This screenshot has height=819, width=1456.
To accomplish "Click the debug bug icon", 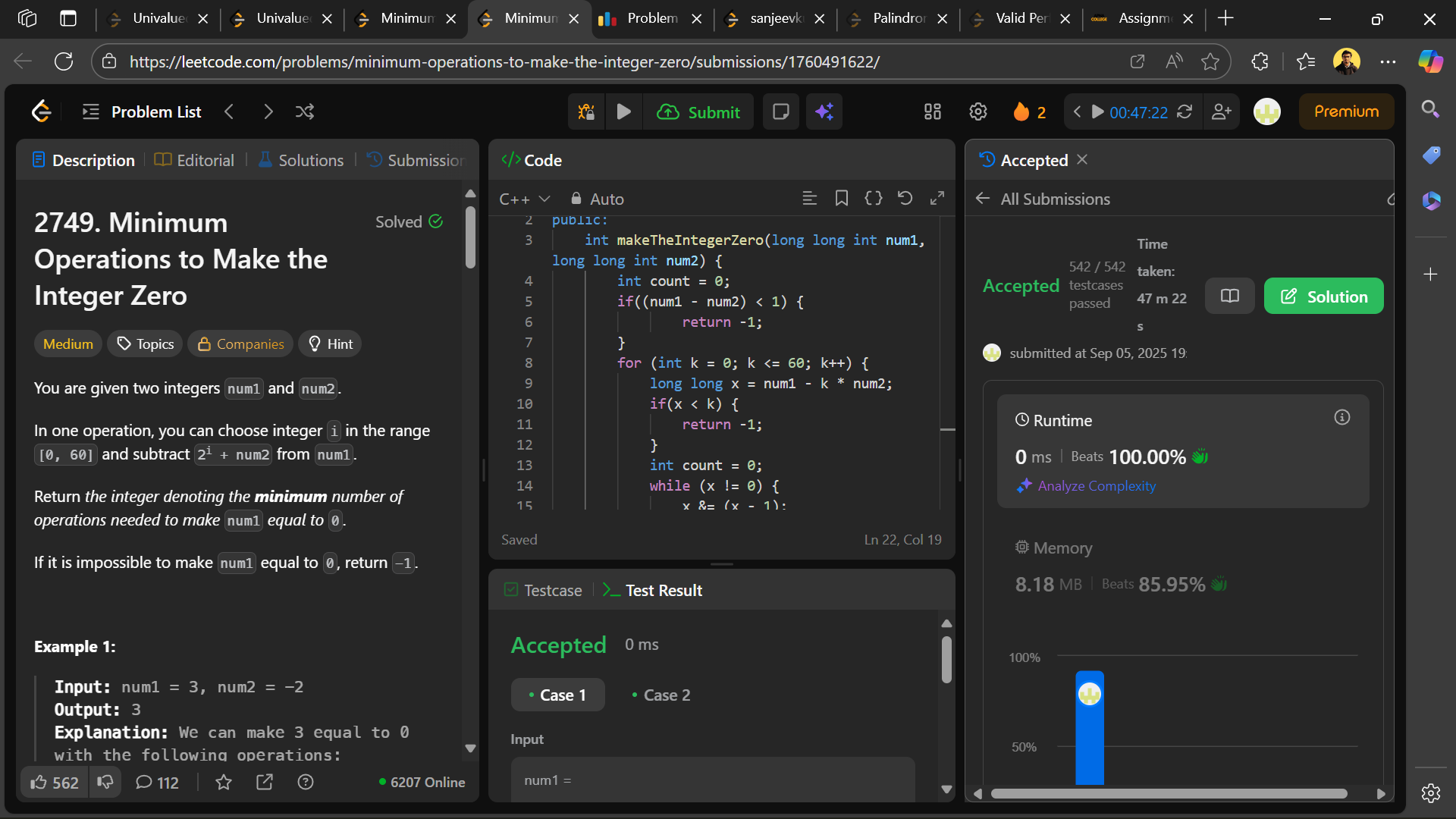I will tap(586, 112).
